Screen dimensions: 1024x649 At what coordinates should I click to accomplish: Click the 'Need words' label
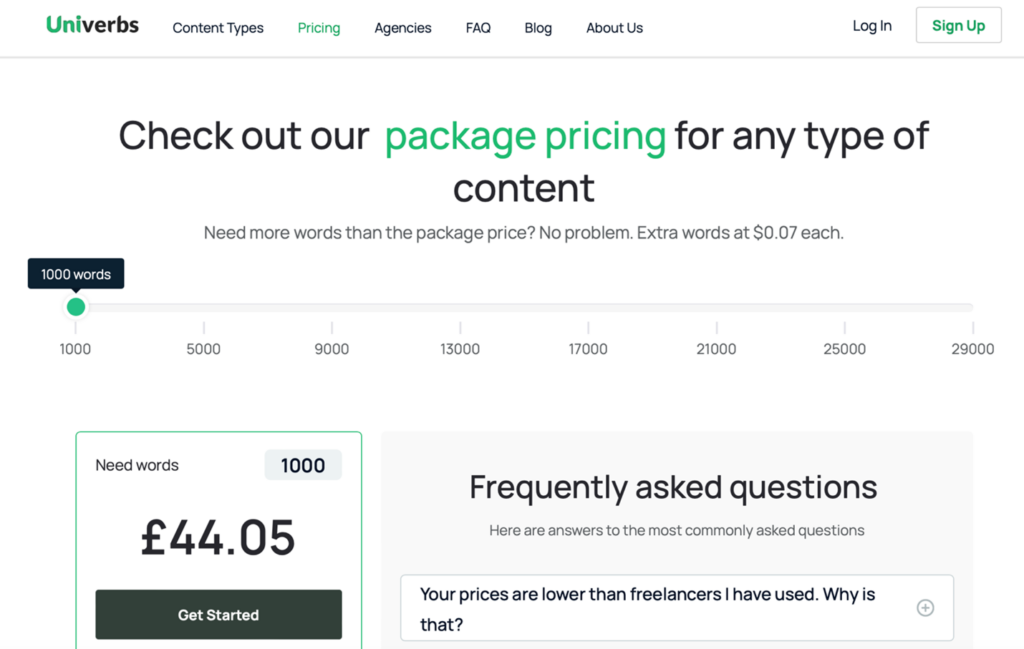137,465
